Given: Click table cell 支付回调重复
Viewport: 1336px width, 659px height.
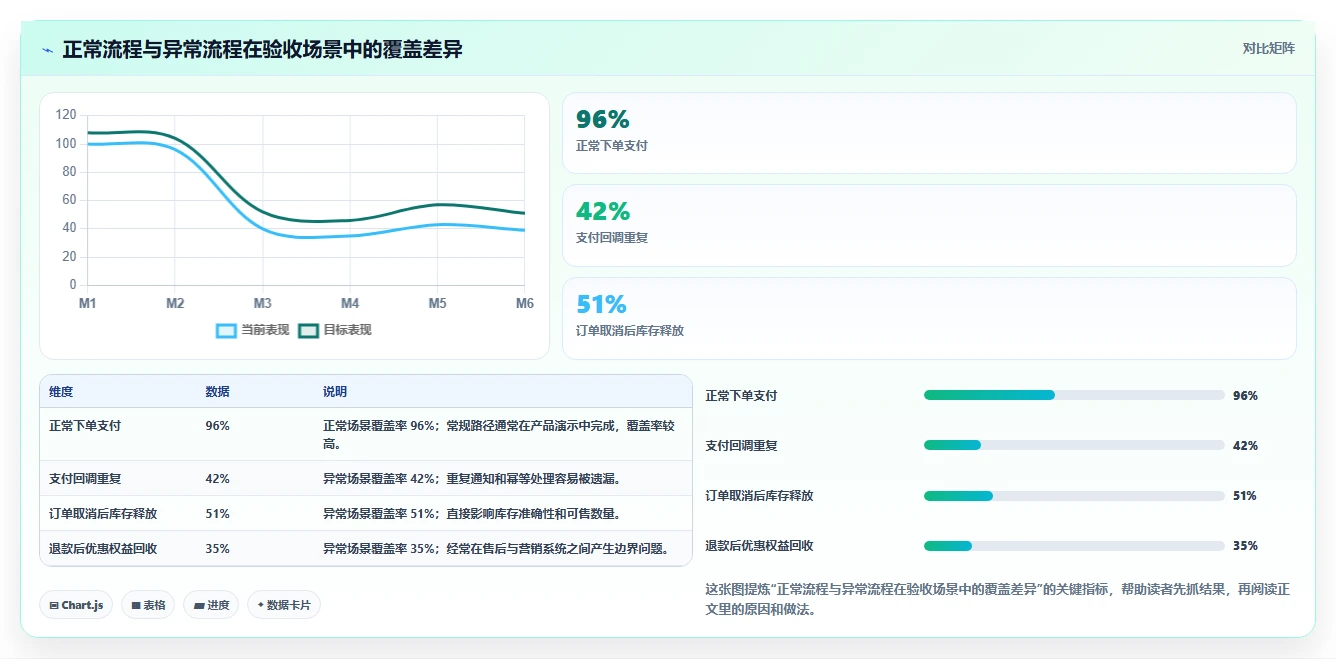Looking at the screenshot, I should pyautogui.click(x=85, y=479).
